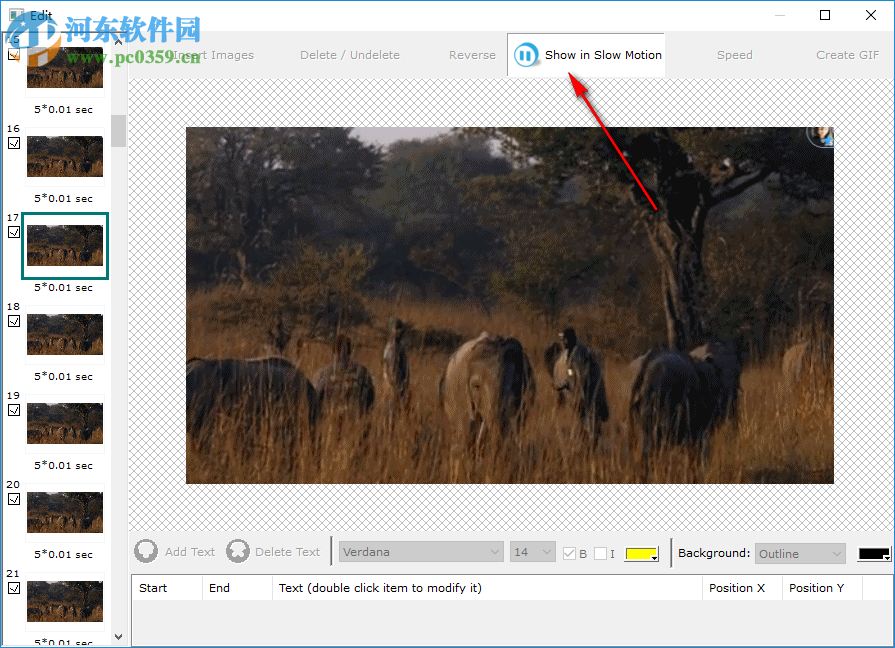Screen dimensions: 895x648
Task: Uncheck frame 18's checkbox
Action: point(13,321)
